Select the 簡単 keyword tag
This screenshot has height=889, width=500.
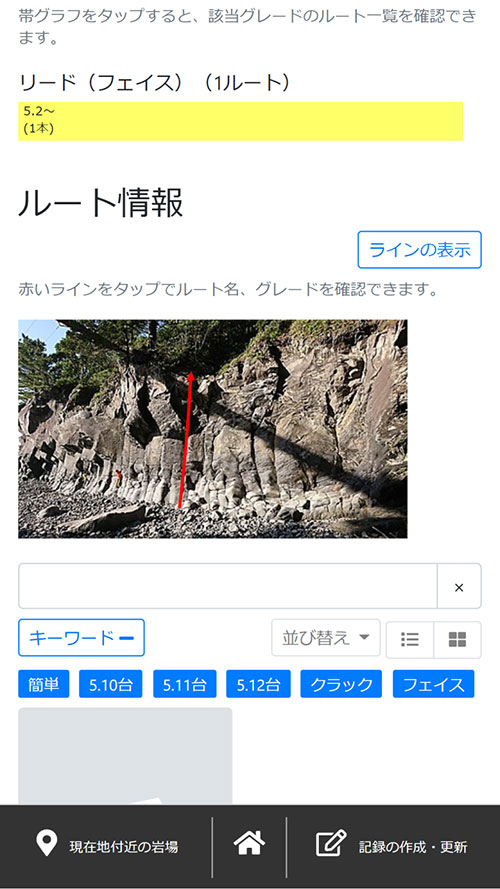[x=44, y=684]
